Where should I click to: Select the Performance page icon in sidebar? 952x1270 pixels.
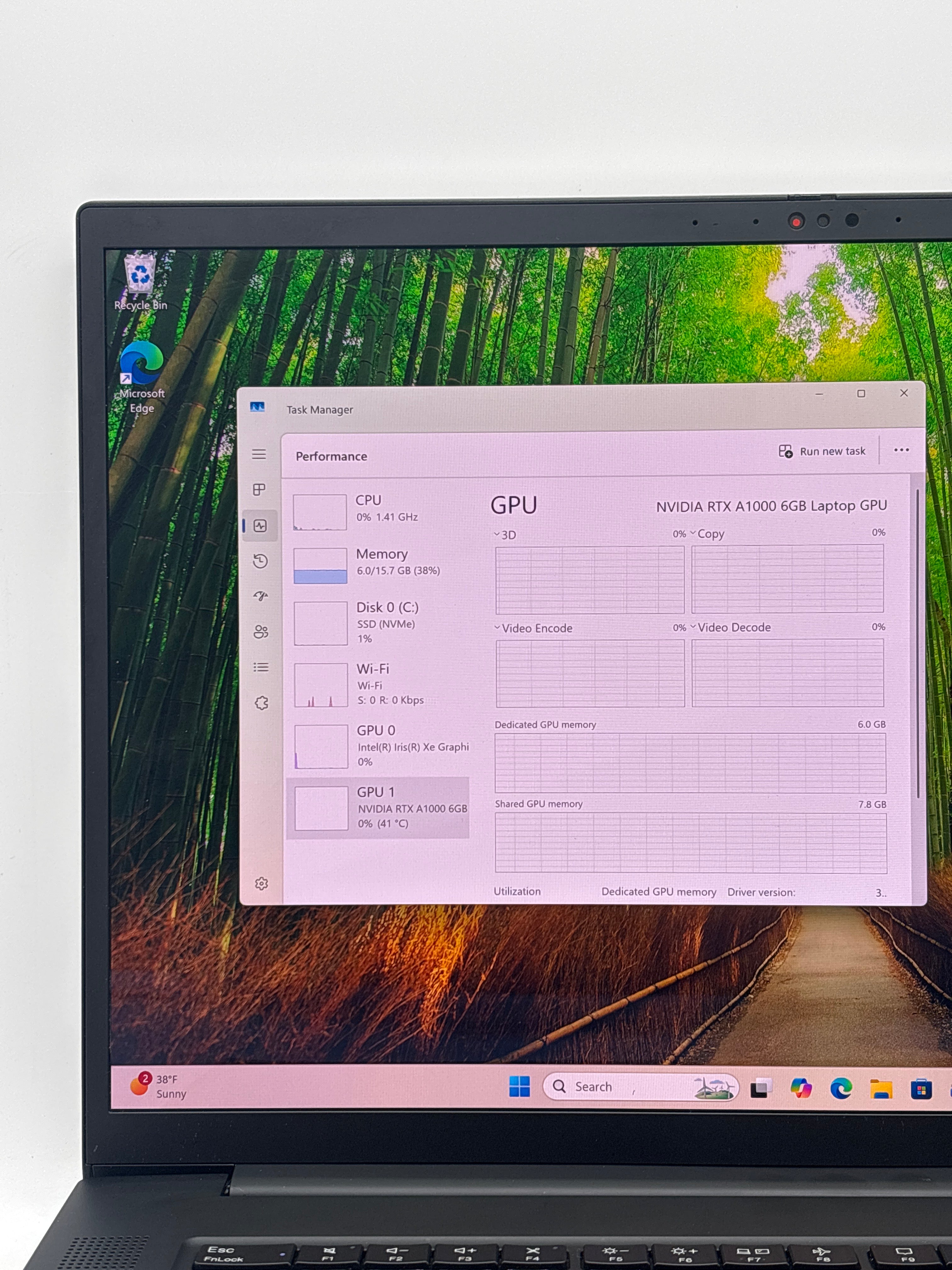[x=260, y=525]
